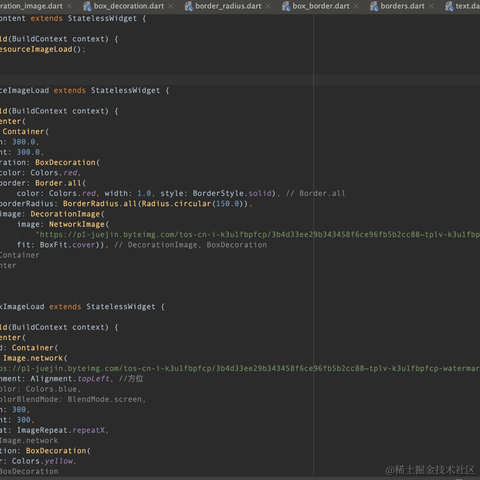Image resolution: width=480 pixels, height=480 pixels.
Task: Click 'extends' on the 'ceImageLoad' class line
Action: [70, 90]
